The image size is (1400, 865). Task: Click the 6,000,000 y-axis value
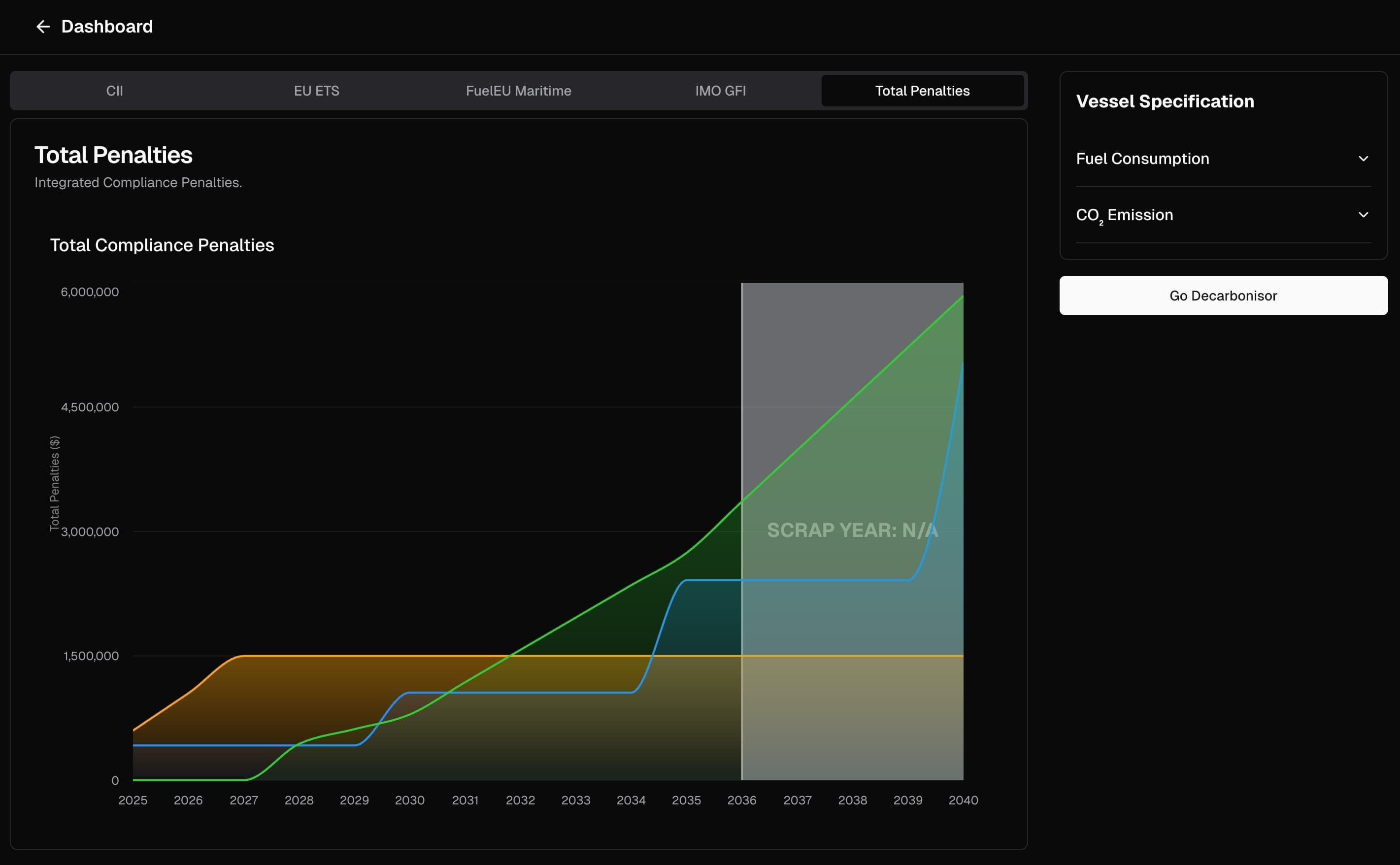tap(90, 292)
